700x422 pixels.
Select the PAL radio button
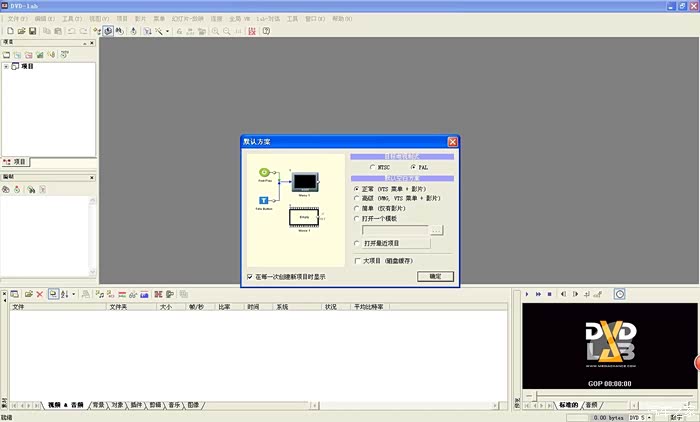412,167
